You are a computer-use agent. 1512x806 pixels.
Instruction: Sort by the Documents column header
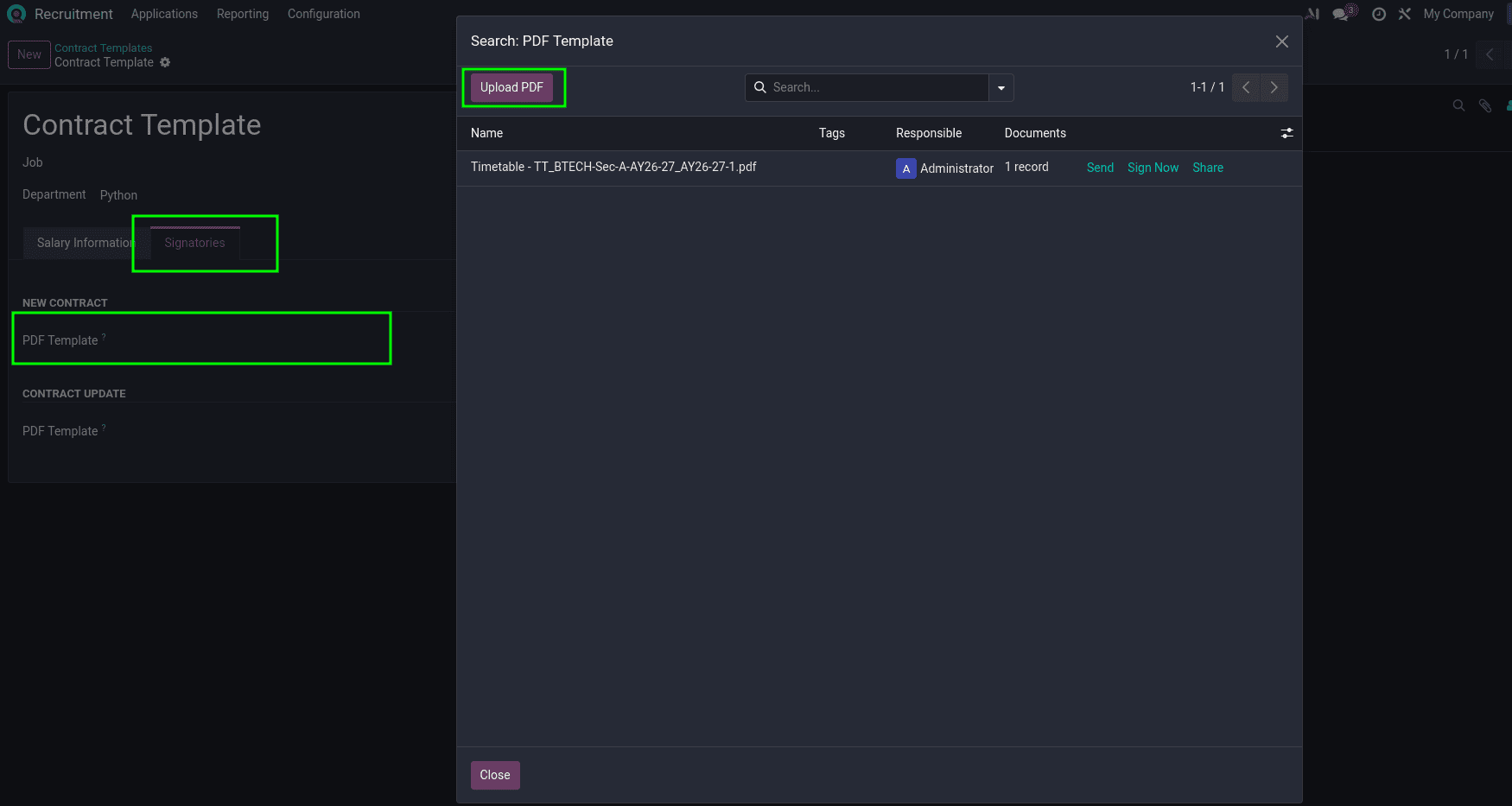(1035, 133)
